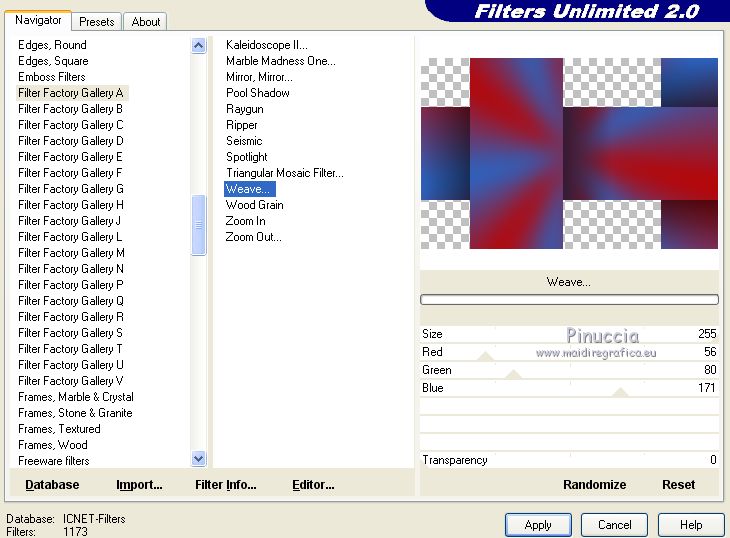Select Filter Factory Gallery H category
This screenshot has height=538, width=730.
click(x=71, y=205)
